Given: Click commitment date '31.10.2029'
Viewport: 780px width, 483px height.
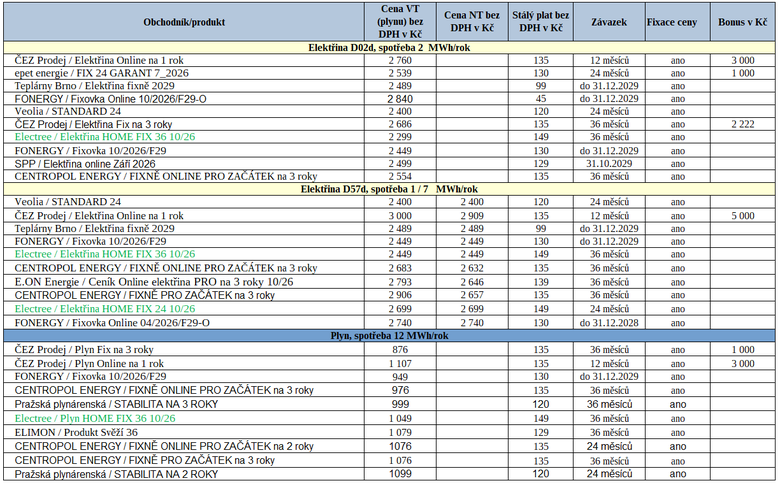Looking at the screenshot, I should pyautogui.click(x=609, y=164).
